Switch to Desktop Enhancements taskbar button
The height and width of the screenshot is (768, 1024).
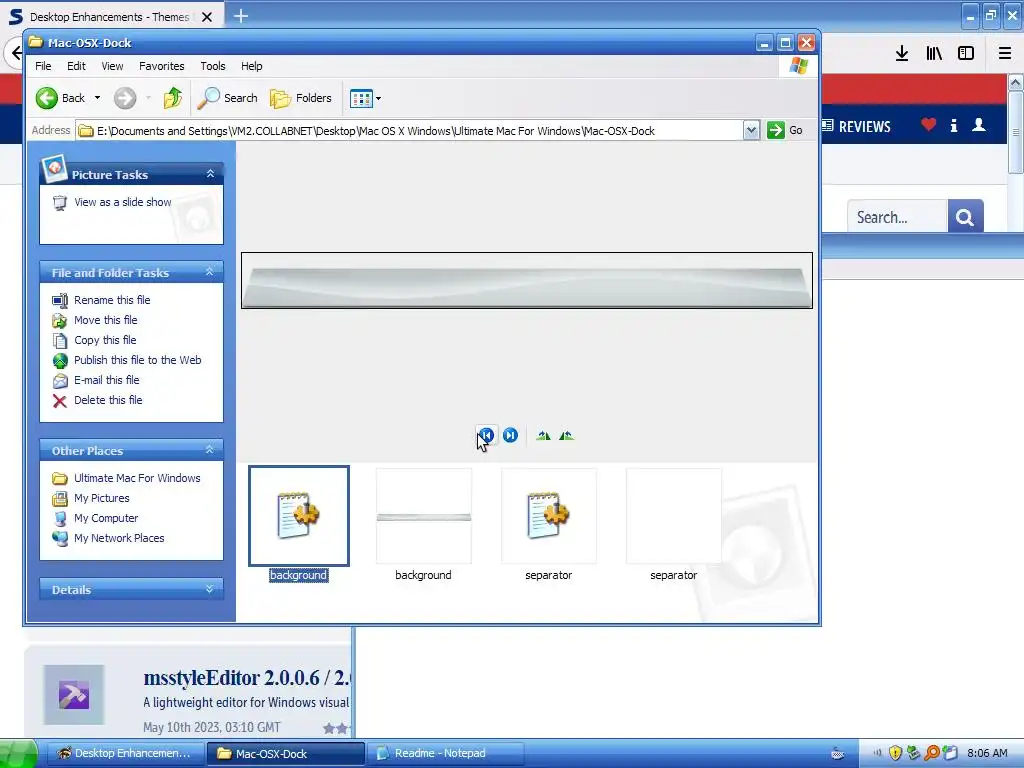coord(124,753)
